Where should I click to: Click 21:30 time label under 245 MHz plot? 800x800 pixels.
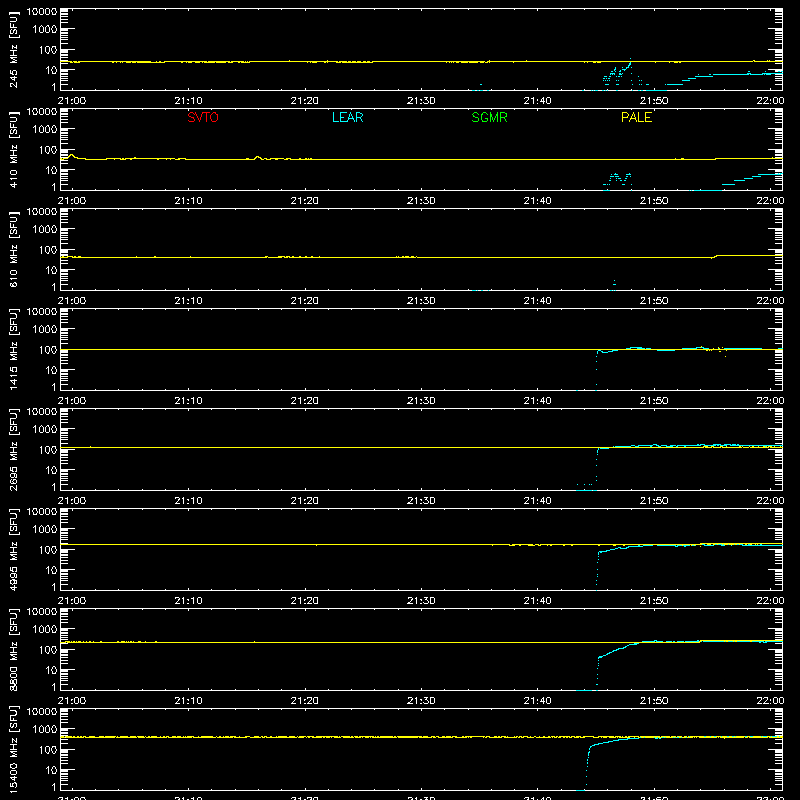tap(421, 101)
